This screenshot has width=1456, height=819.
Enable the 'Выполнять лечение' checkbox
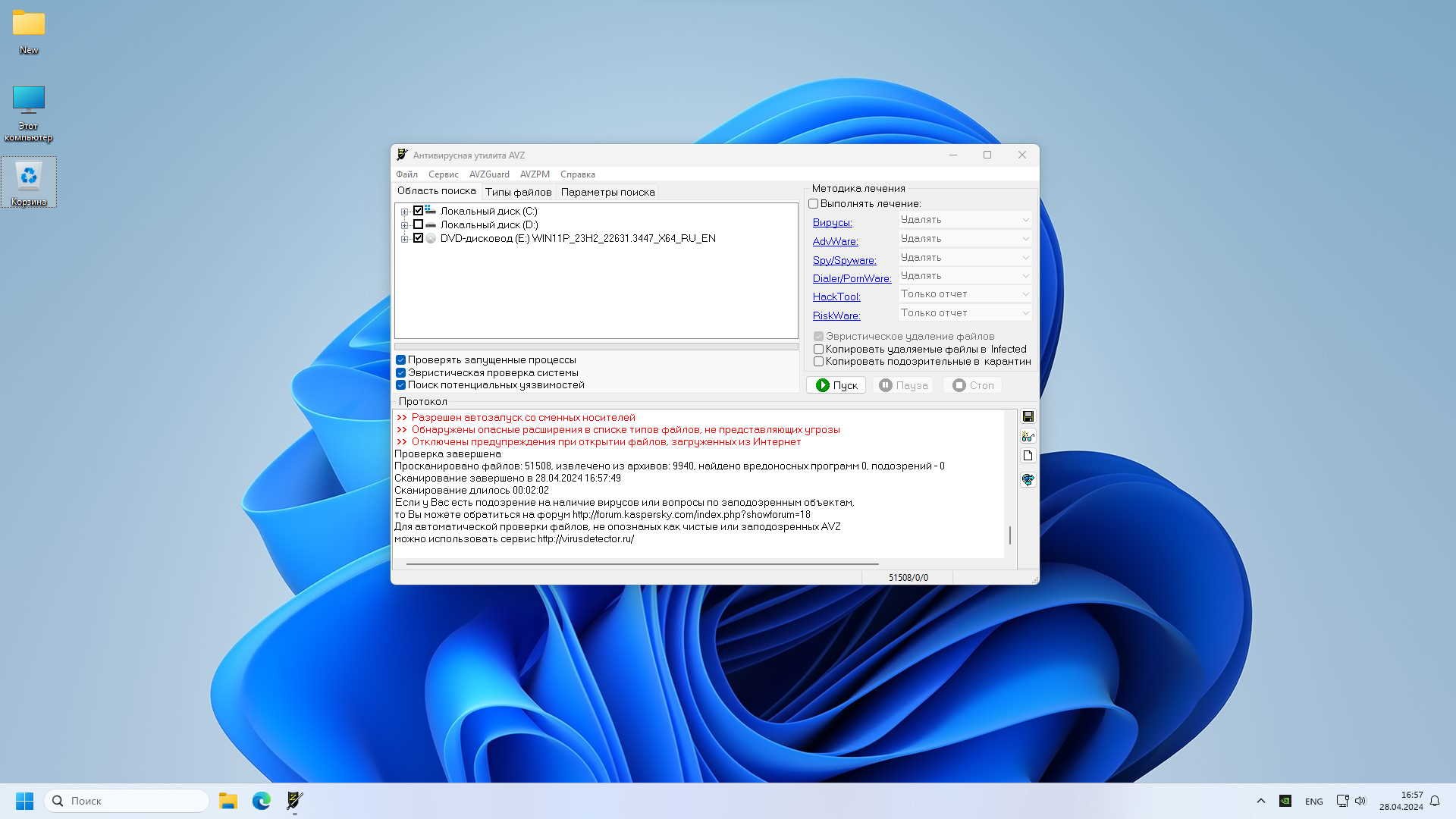[x=814, y=203]
